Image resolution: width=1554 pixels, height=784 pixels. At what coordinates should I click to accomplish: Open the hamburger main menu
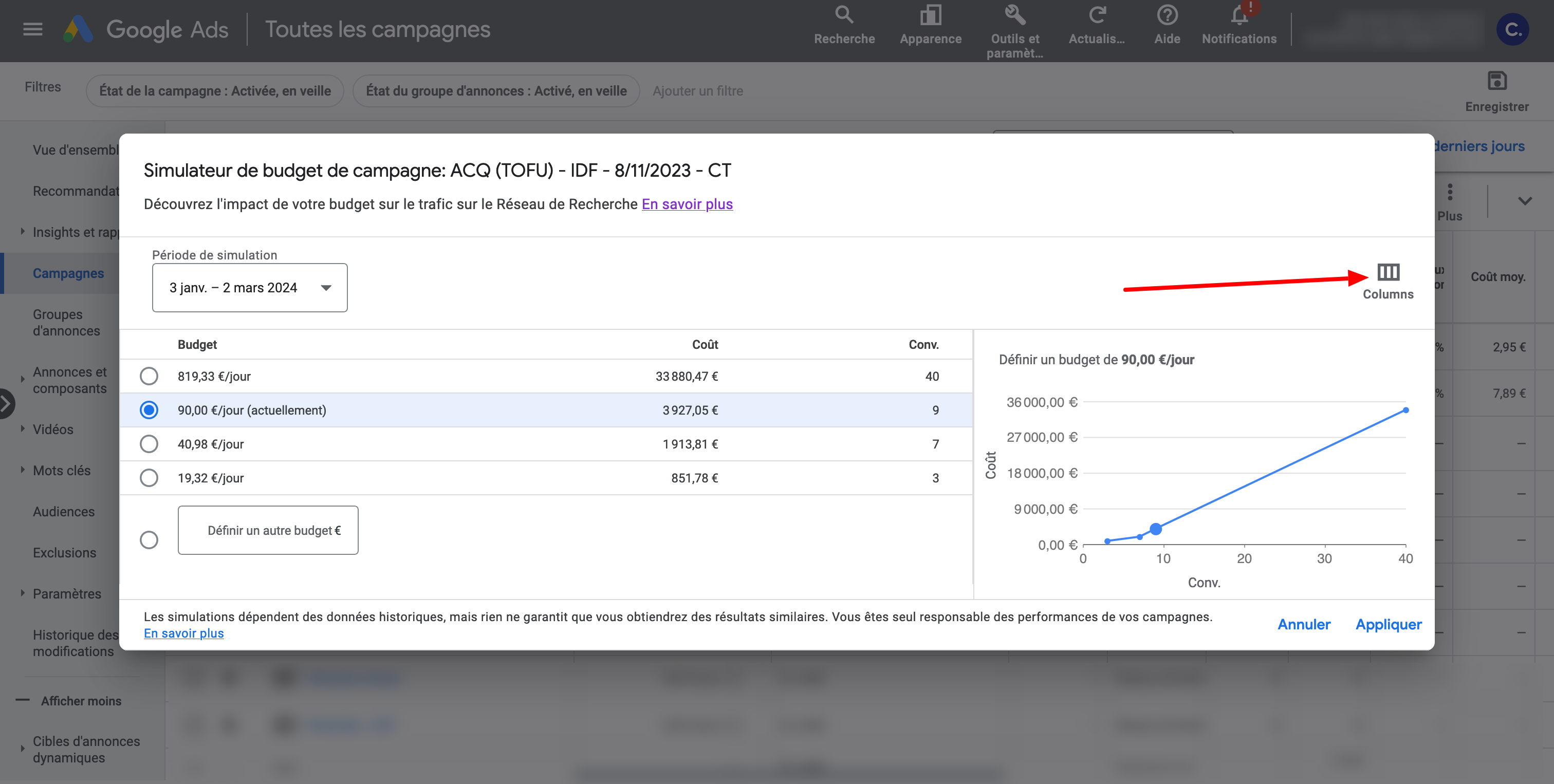click(32, 29)
